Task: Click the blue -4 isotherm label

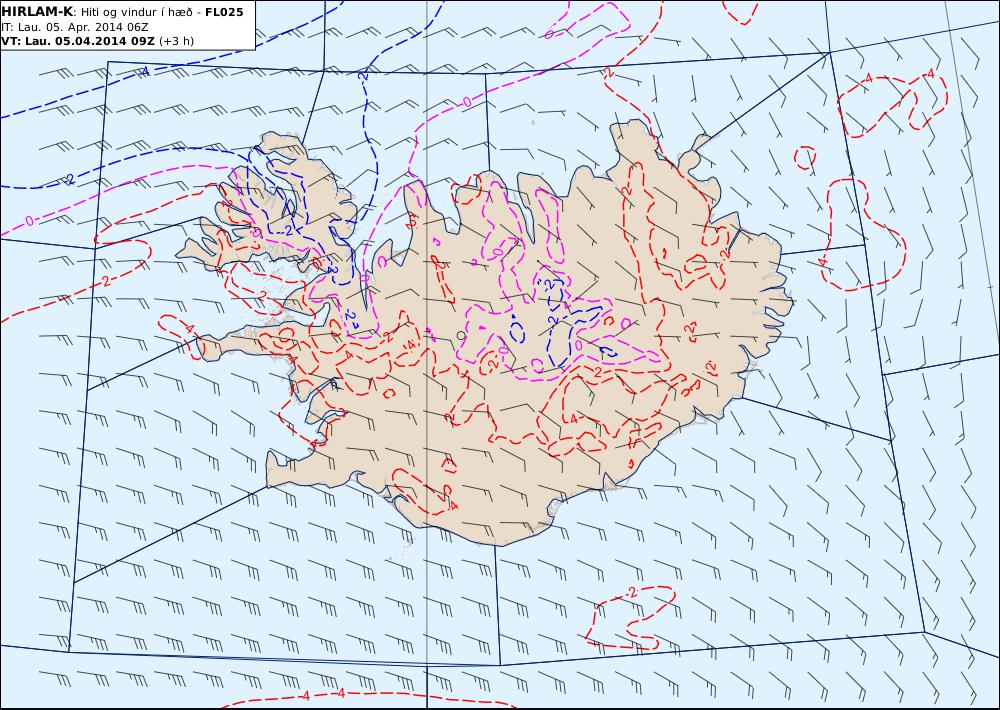Action: click(144, 72)
